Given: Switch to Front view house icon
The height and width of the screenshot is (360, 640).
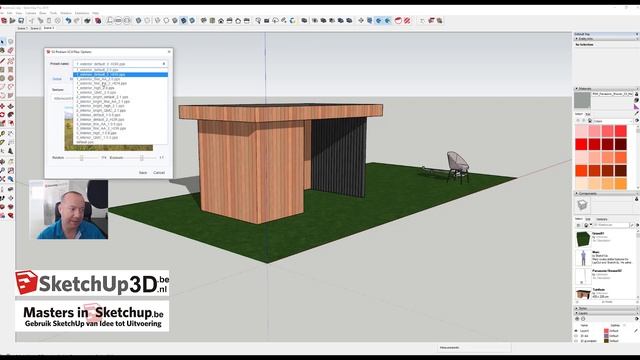Looking at the screenshot, I should 221,20.
